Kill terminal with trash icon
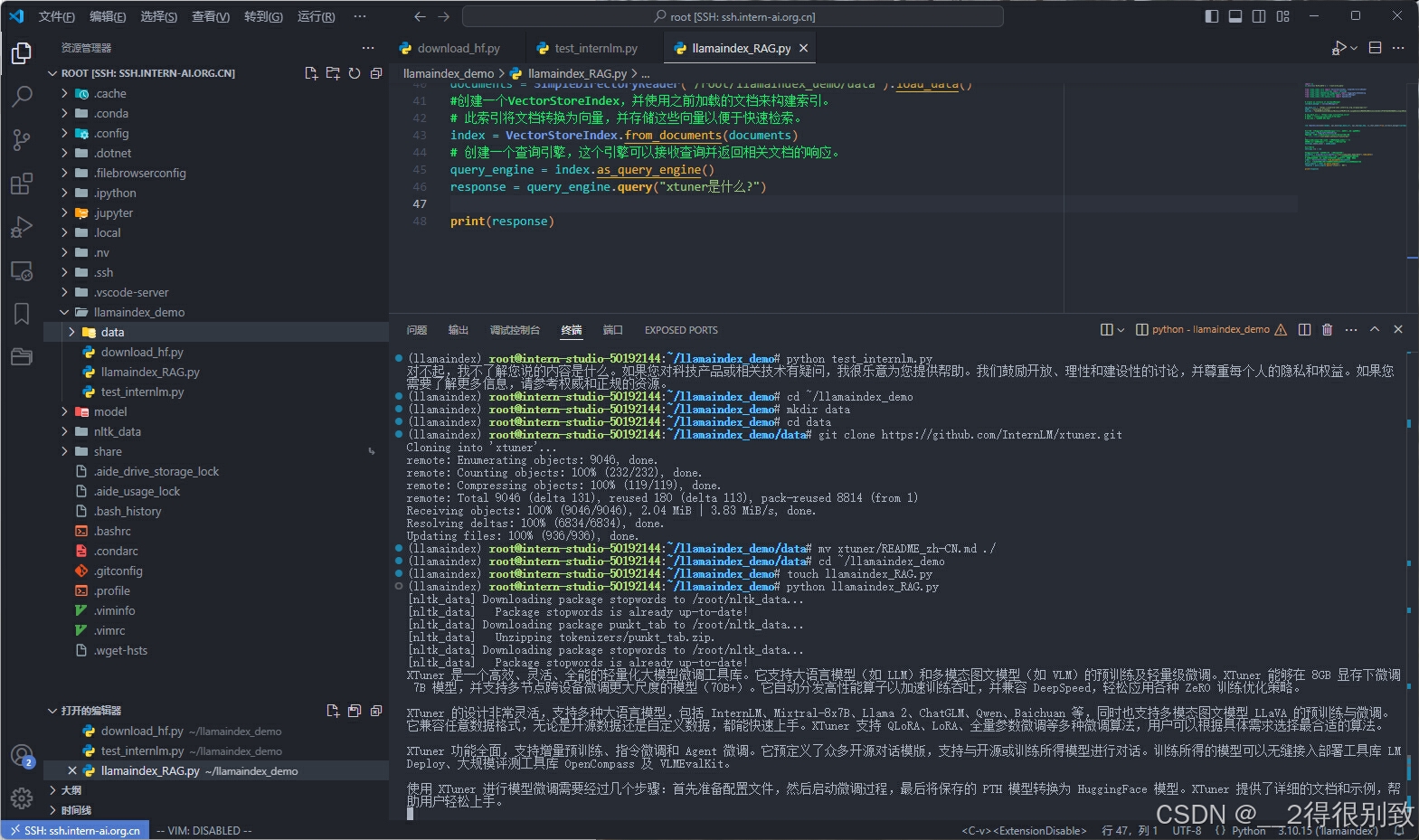 (x=1327, y=330)
